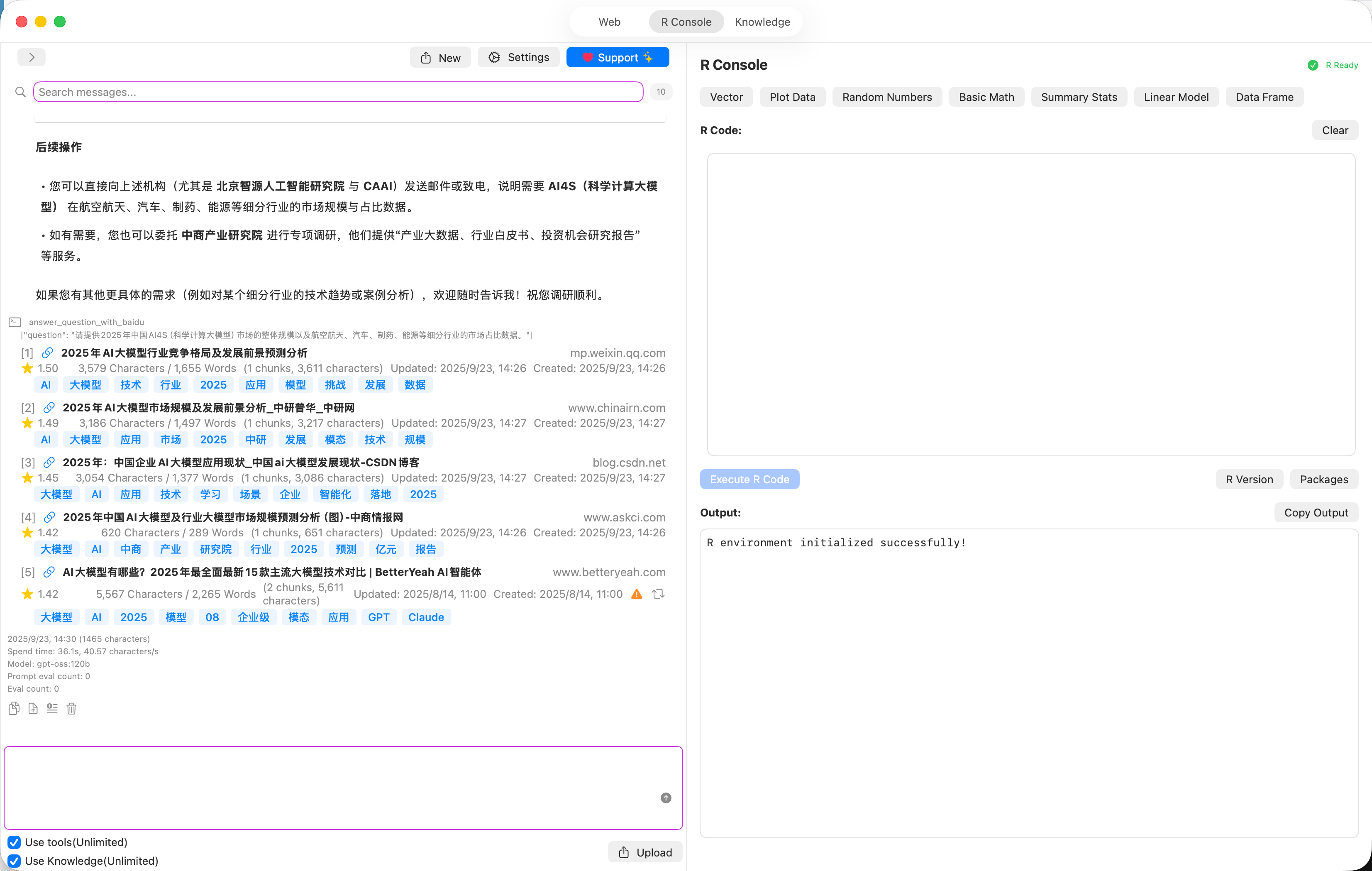Export the message with the document-arrow icon
Viewport: 1372px width, 871px height.
click(33, 708)
